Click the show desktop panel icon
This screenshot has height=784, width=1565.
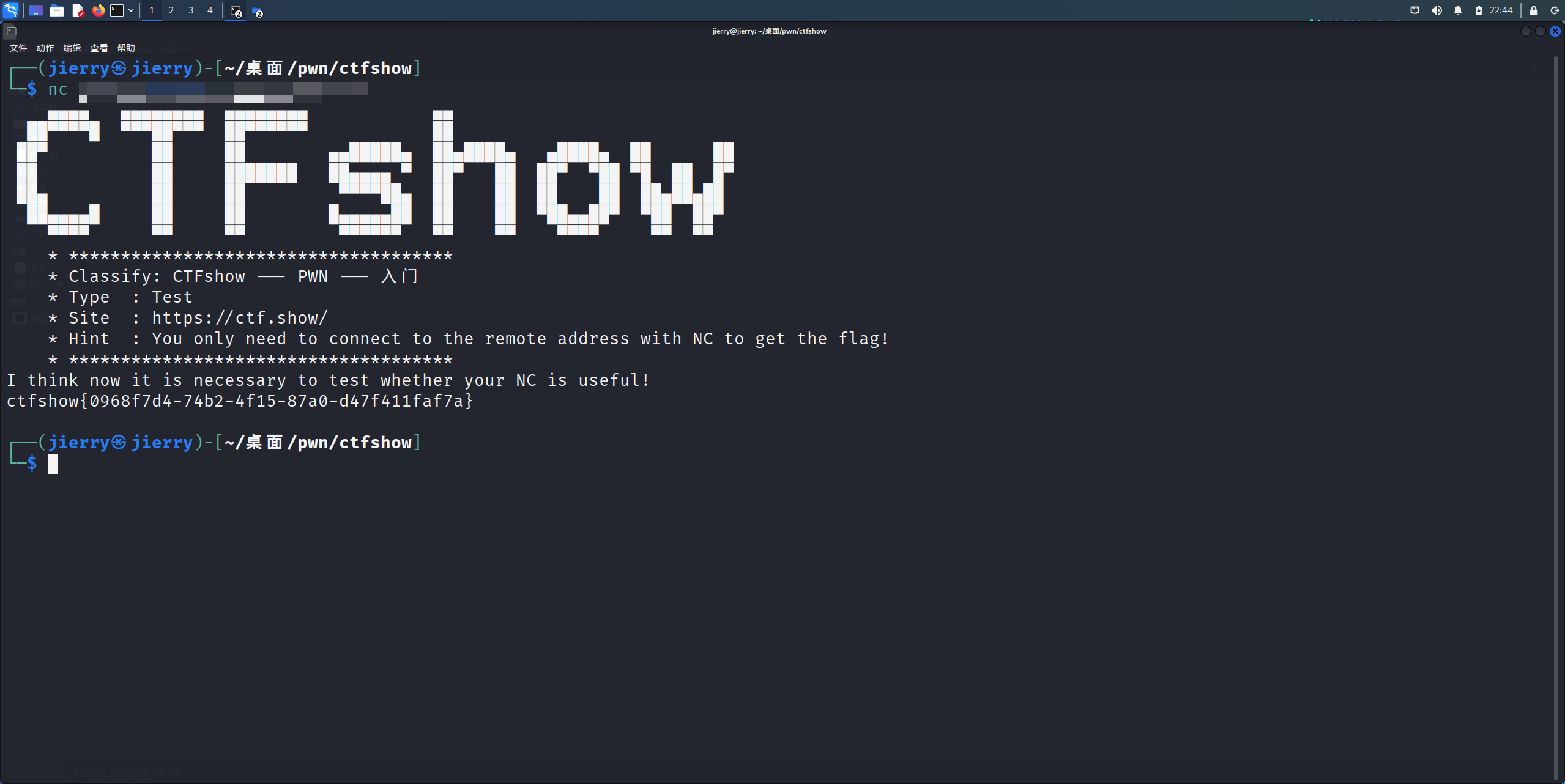tap(35, 10)
